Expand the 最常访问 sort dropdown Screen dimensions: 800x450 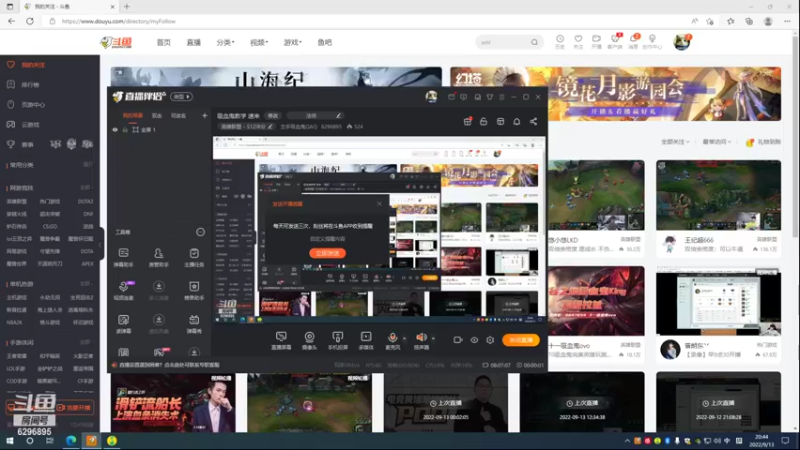[717, 142]
